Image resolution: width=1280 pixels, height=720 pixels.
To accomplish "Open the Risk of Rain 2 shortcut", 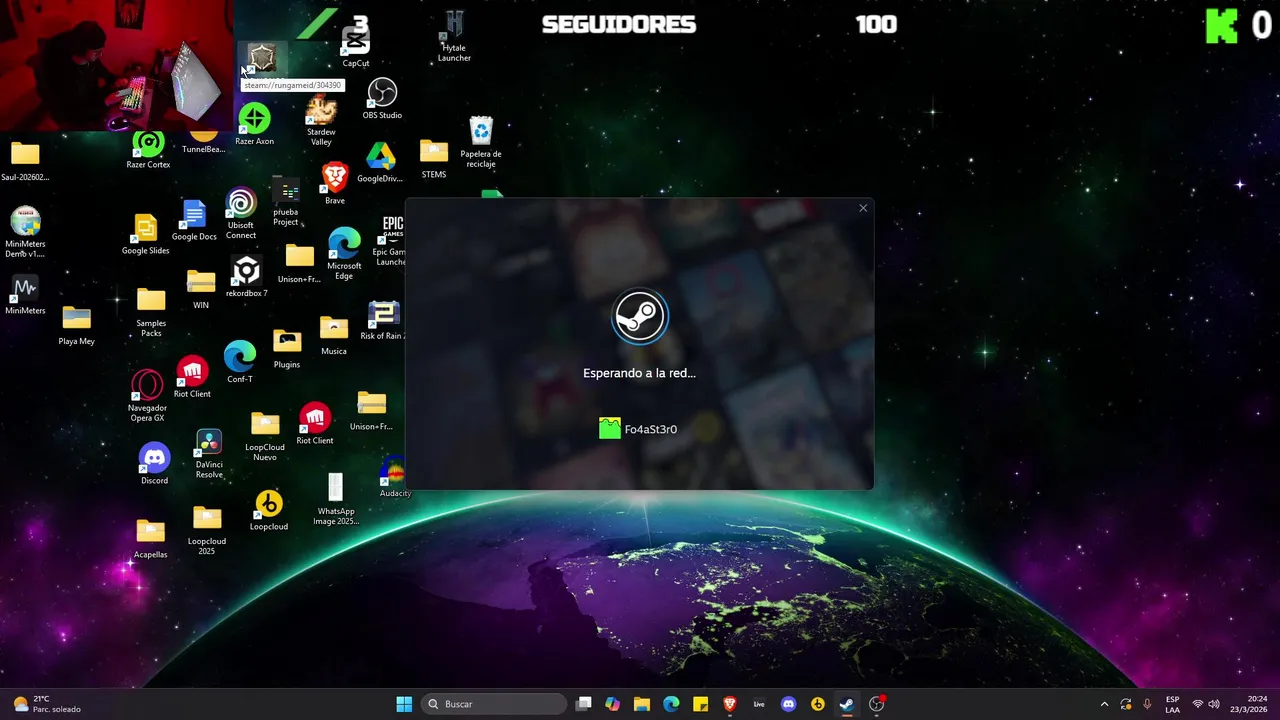I will point(382,321).
